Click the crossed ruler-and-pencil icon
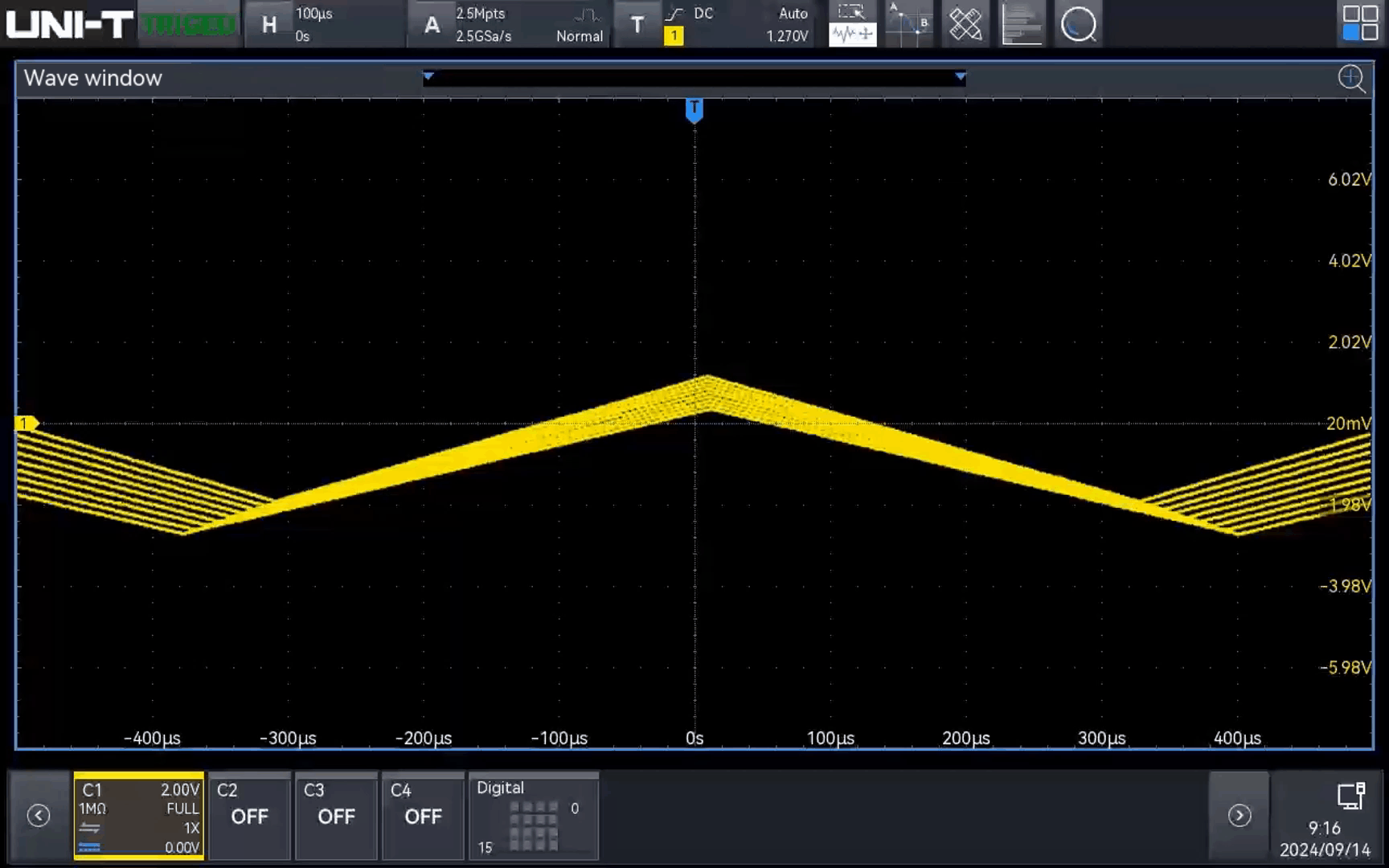Image resolution: width=1389 pixels, height=868 pixels. click(965, 24)
